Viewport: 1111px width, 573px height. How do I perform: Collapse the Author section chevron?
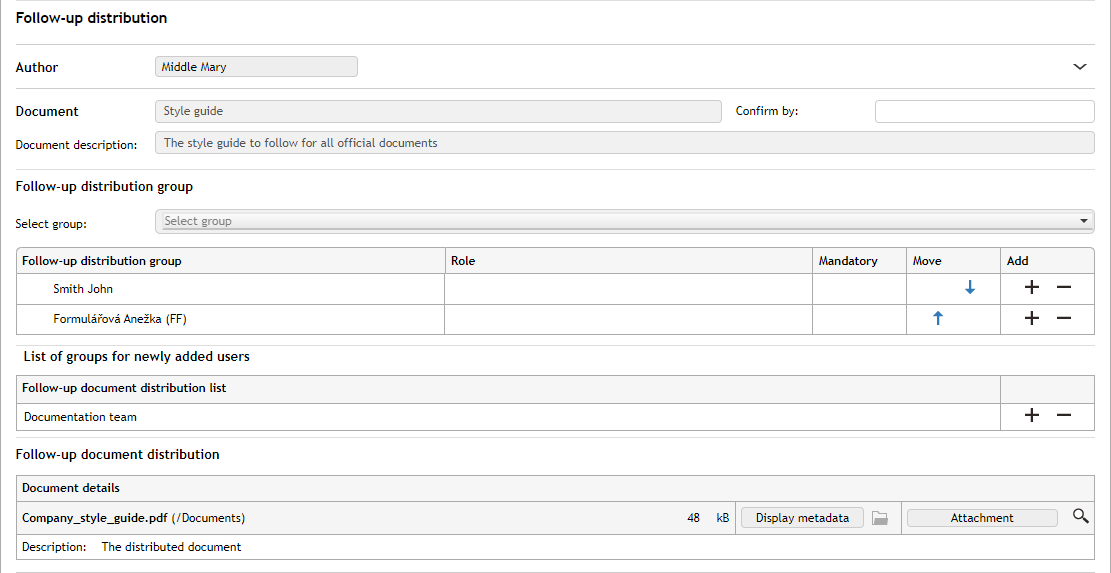pos(1080,67)
